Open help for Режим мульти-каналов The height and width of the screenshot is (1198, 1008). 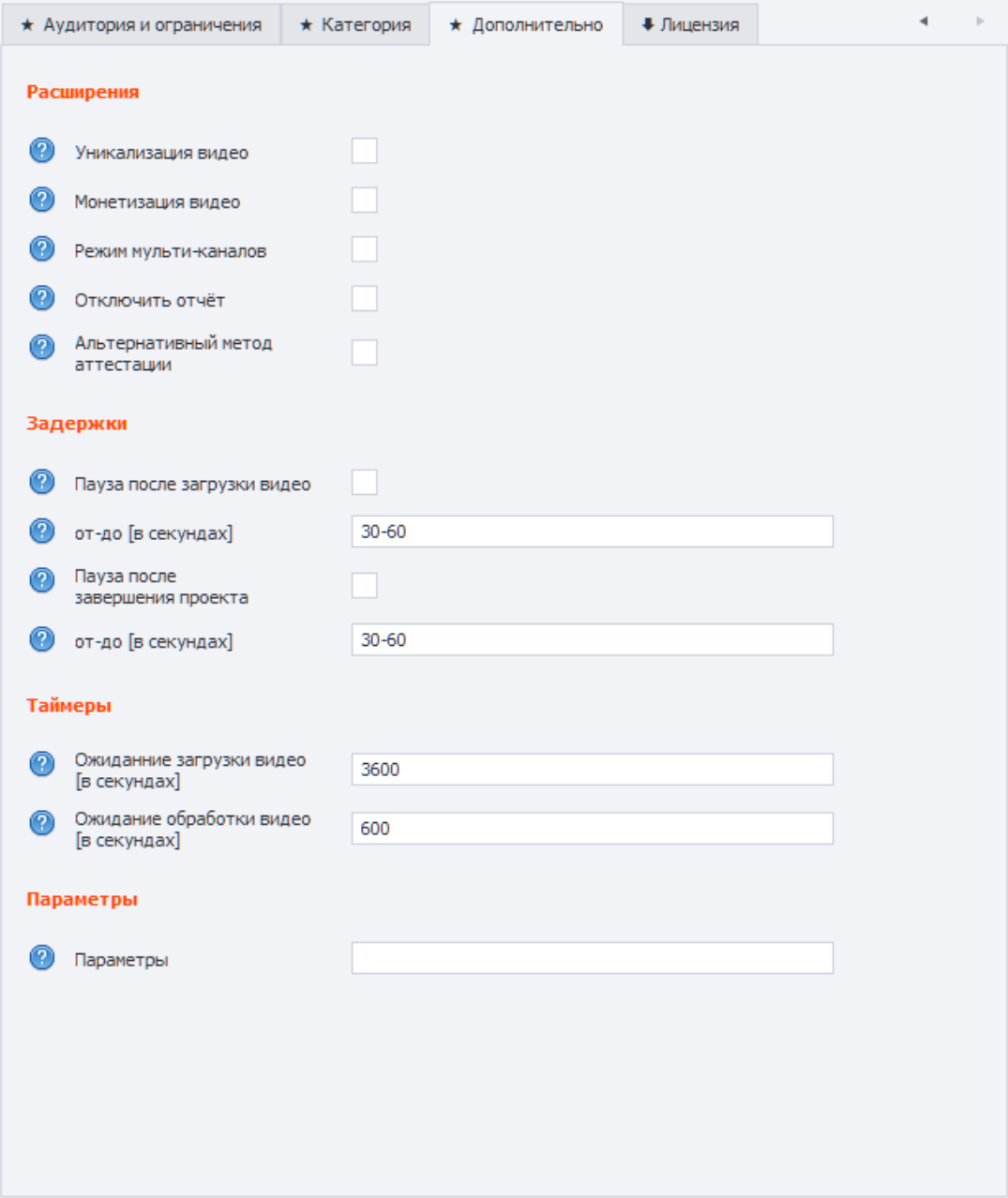(x=42, y=249)
